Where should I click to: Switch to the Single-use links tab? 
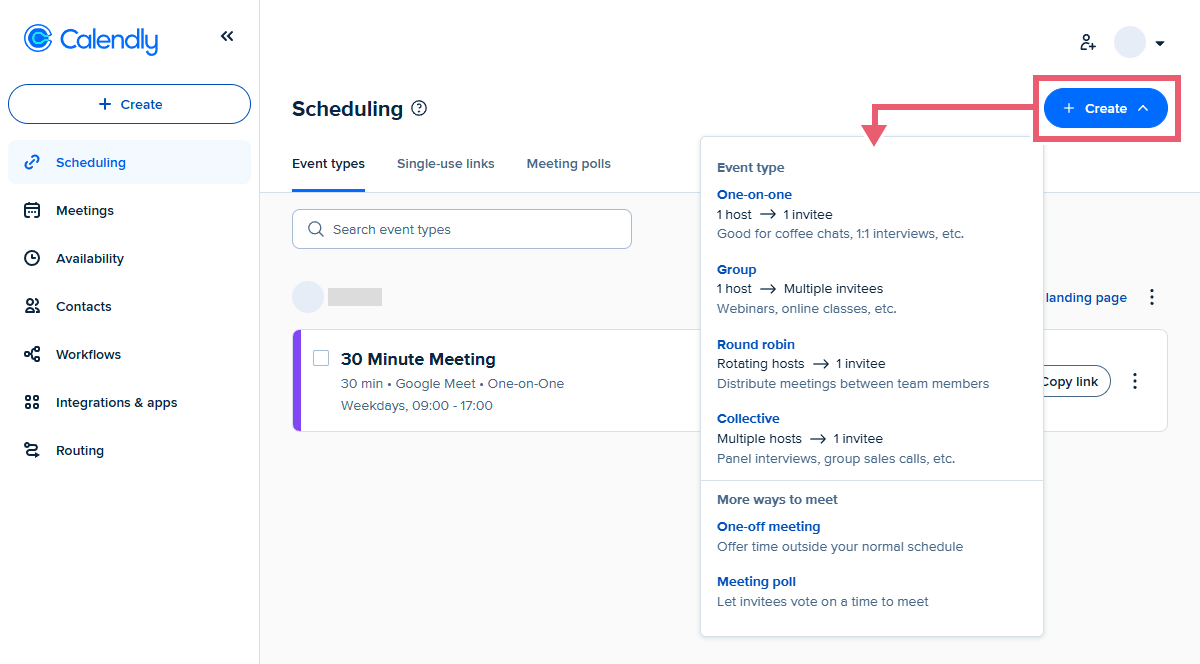pyautogui.click(x=445, y=163)
